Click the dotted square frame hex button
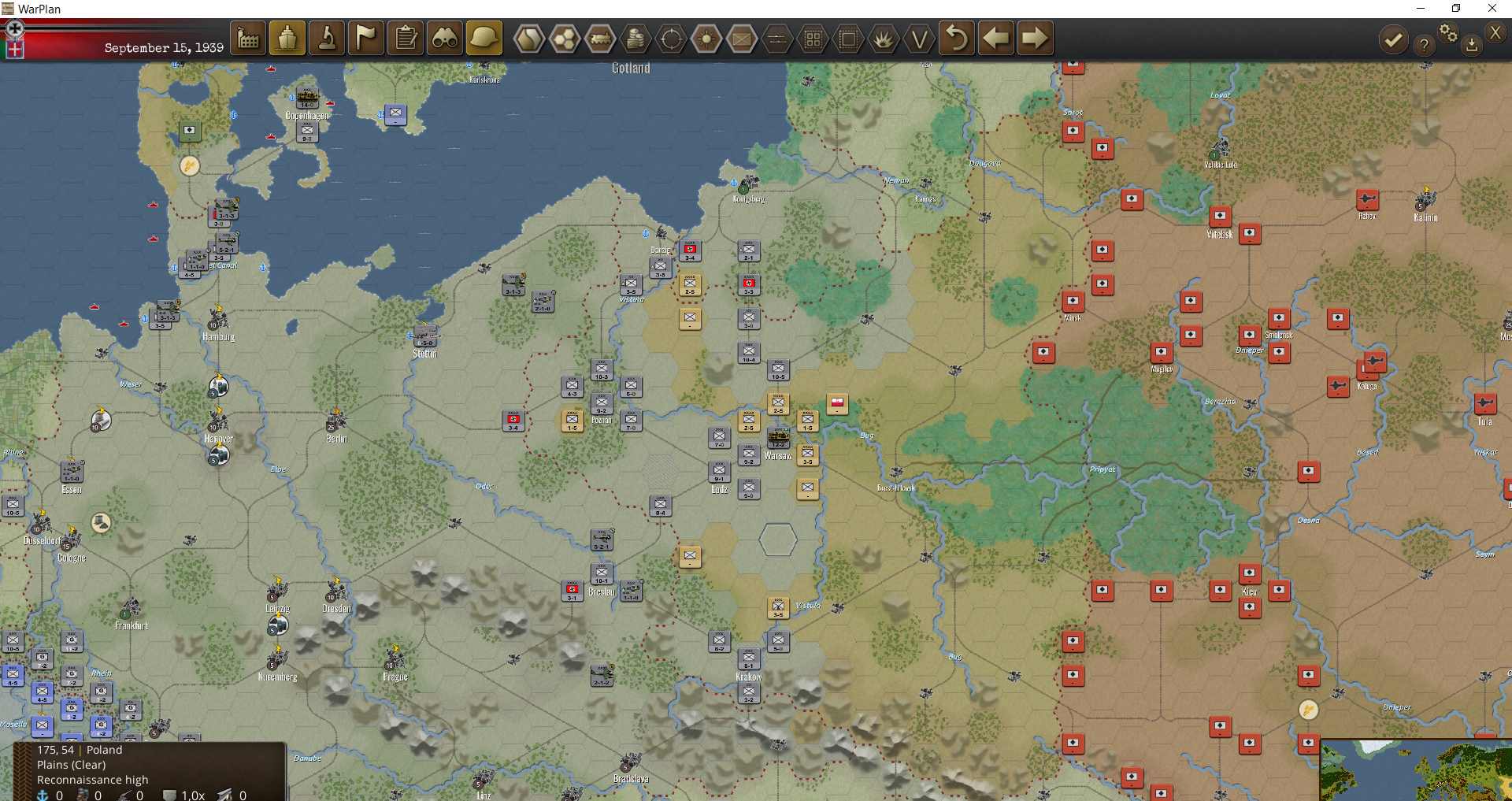 (x=848, y=39)
